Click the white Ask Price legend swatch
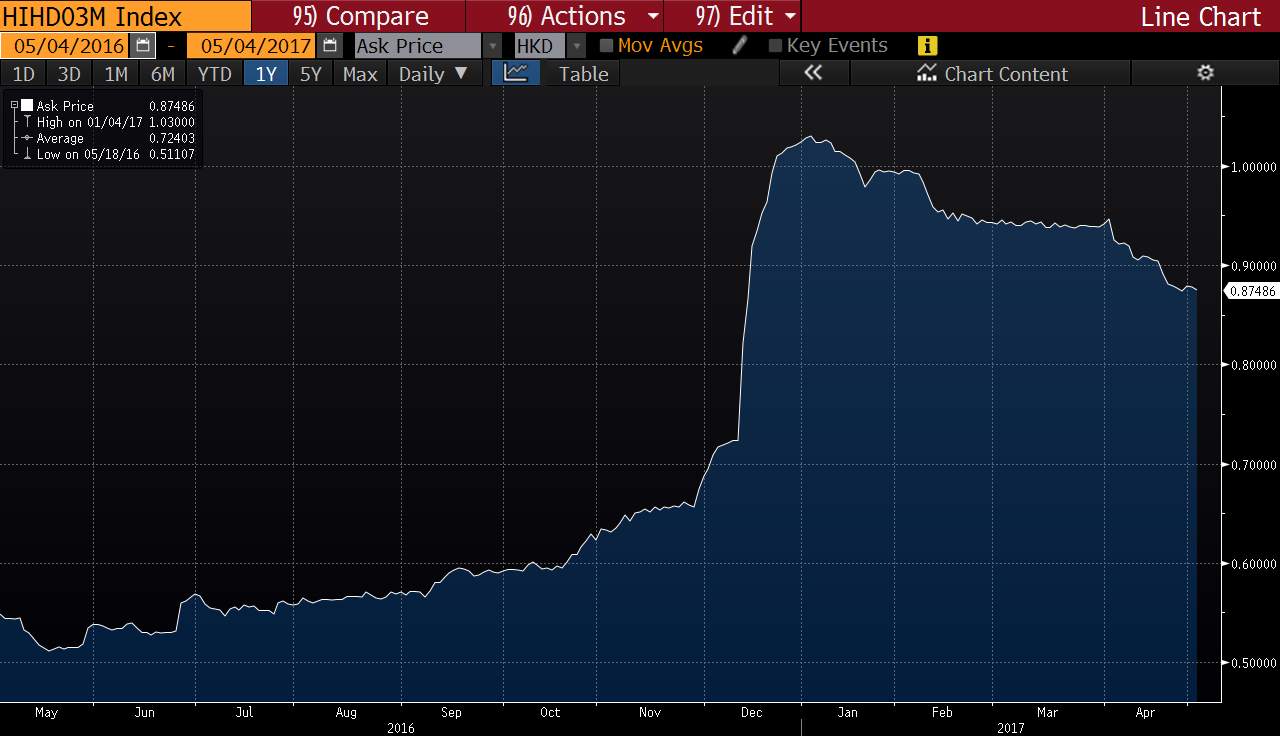This screenshot has height=736, width=1280. click(x=27, y=105)
